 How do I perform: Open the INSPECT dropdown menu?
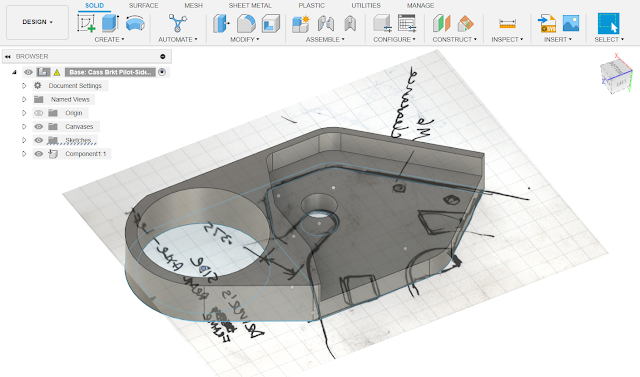507,40
